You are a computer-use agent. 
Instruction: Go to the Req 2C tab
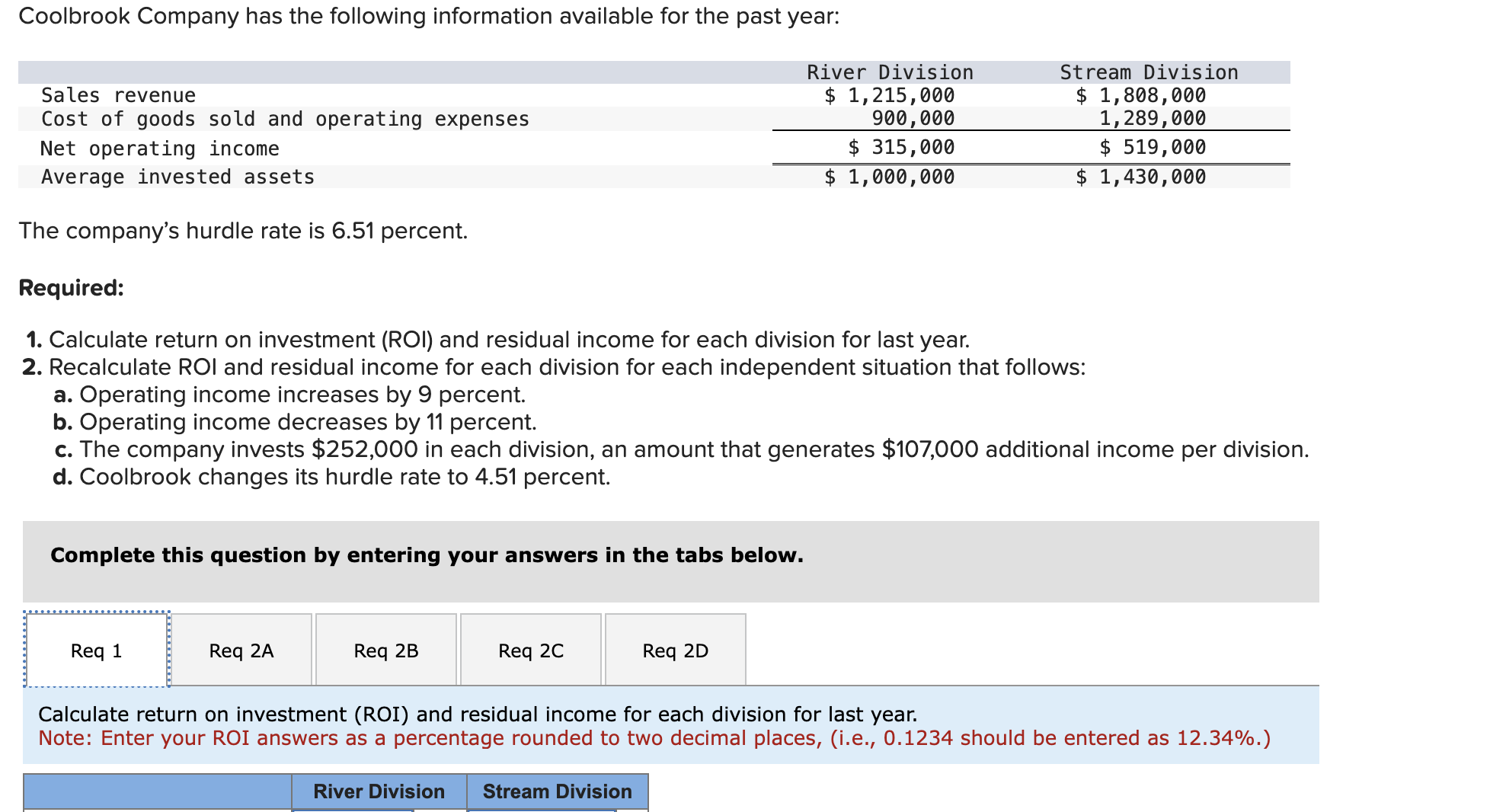tap(531, 650)
